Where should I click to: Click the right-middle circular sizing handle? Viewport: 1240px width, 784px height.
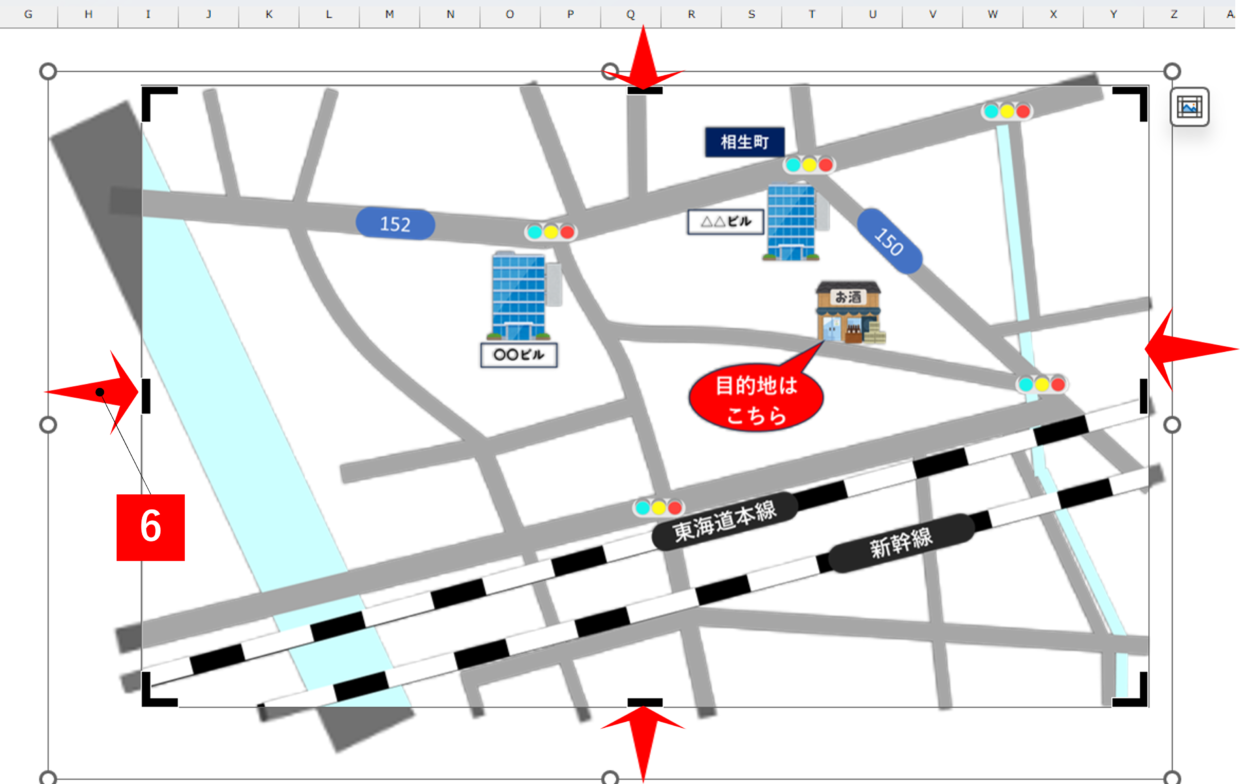[1172, 425]
